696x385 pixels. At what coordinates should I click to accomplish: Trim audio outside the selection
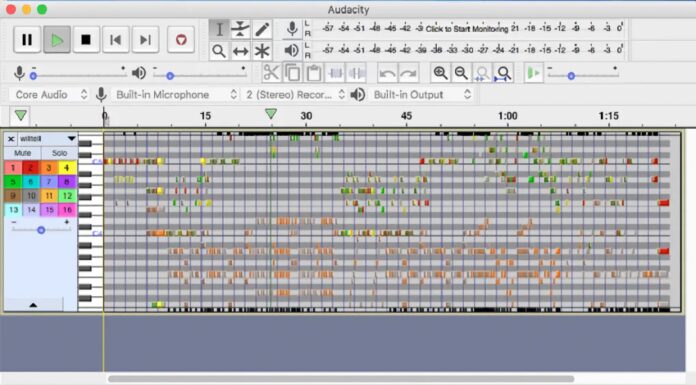(335, 73)
